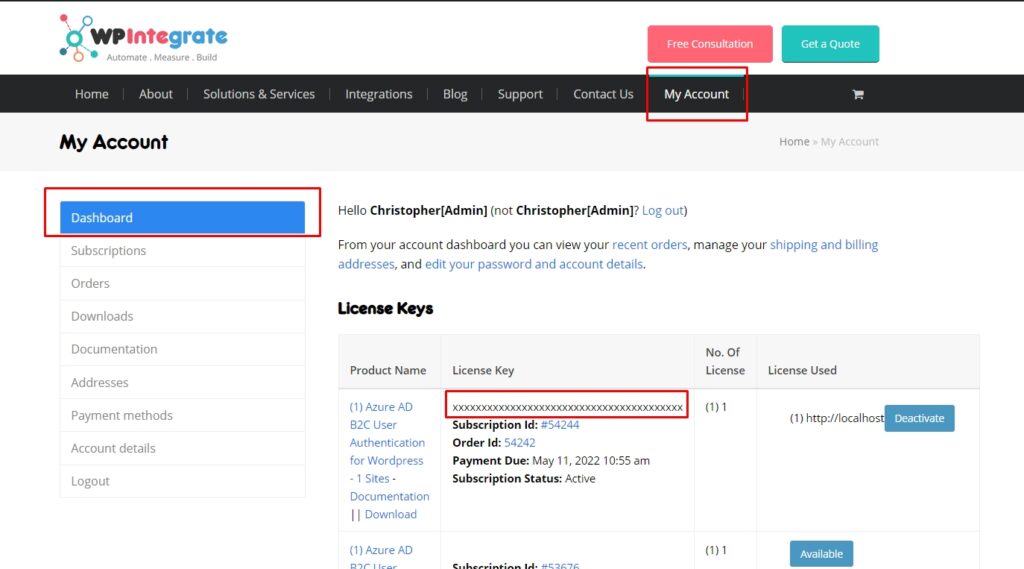Viewport: 1024px width, 569px height.
Task: Follow edit your password link
Action: (x=534, y=264)
